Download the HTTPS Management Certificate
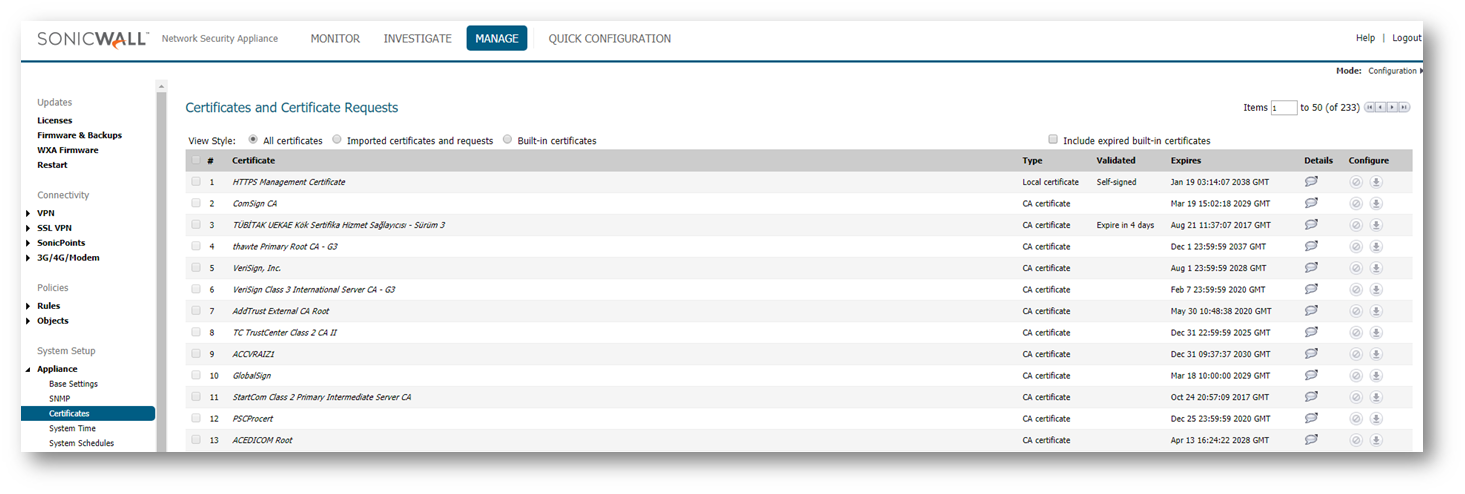 click(x=1376, y=182)
